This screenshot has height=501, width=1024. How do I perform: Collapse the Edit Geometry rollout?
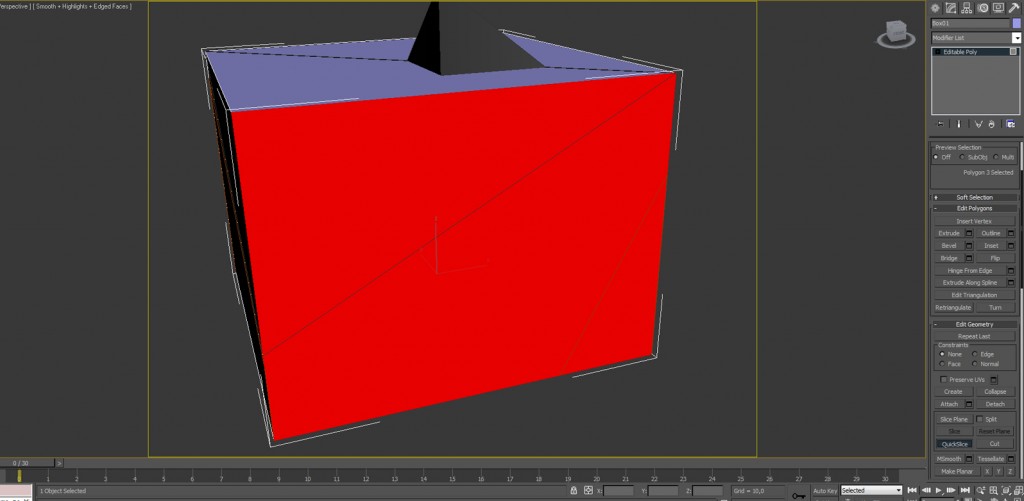point(974,324)
